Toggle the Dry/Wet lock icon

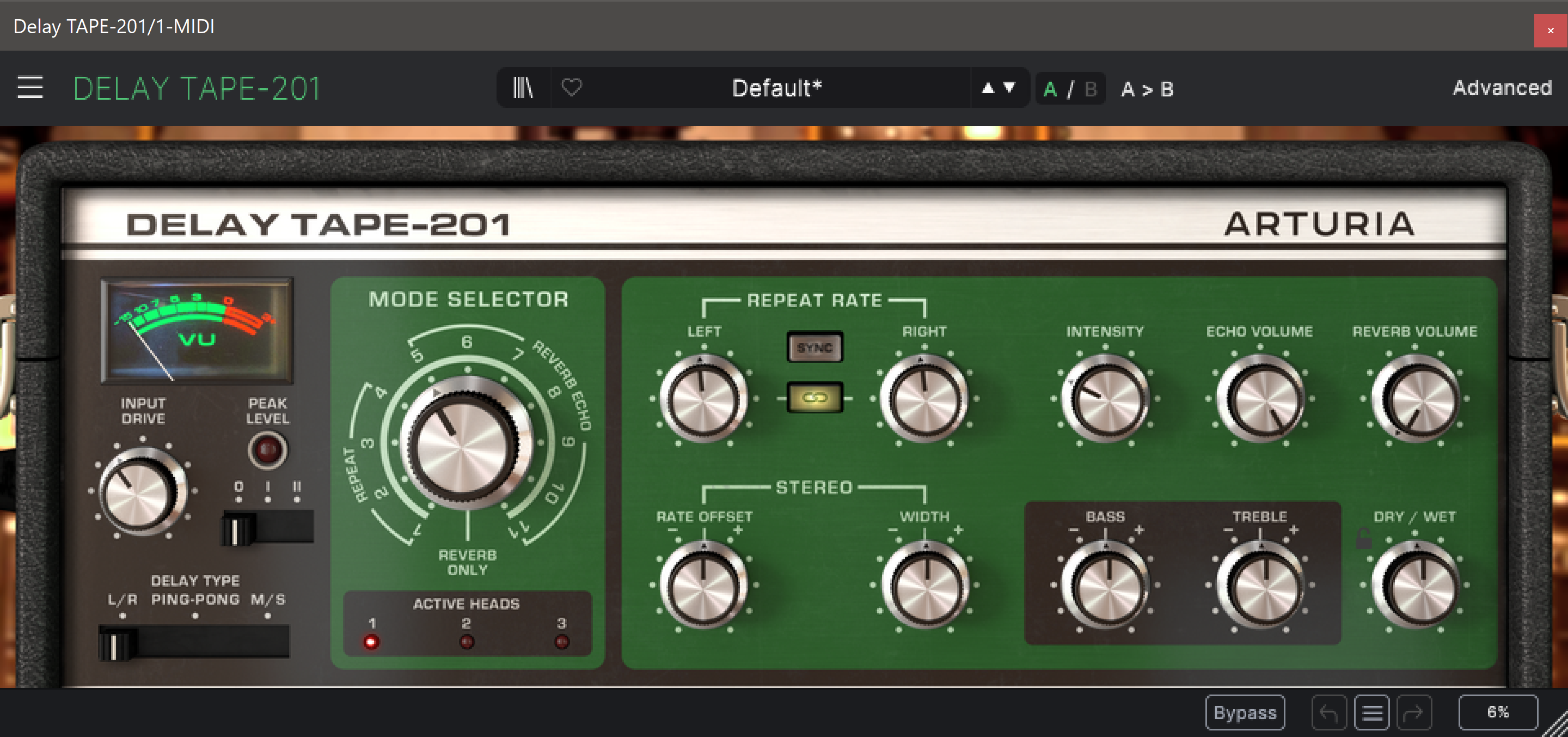coord(1363,538)
